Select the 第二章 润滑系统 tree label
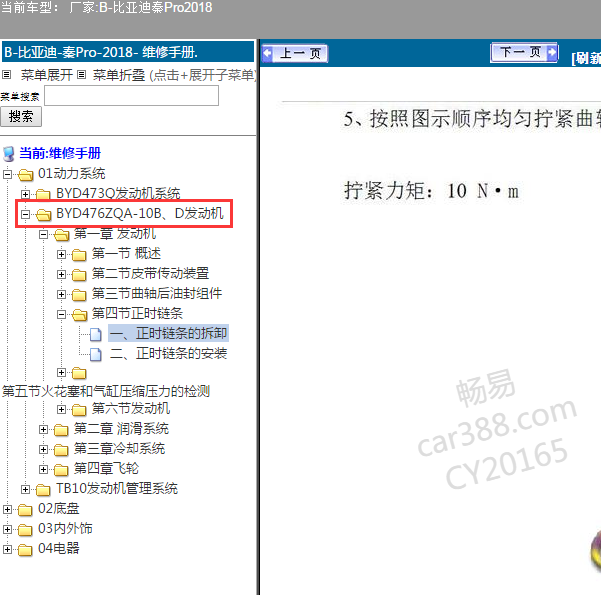The height and width of the screenshot is (595, 601). pyautogui.click(x=121, y=429)
